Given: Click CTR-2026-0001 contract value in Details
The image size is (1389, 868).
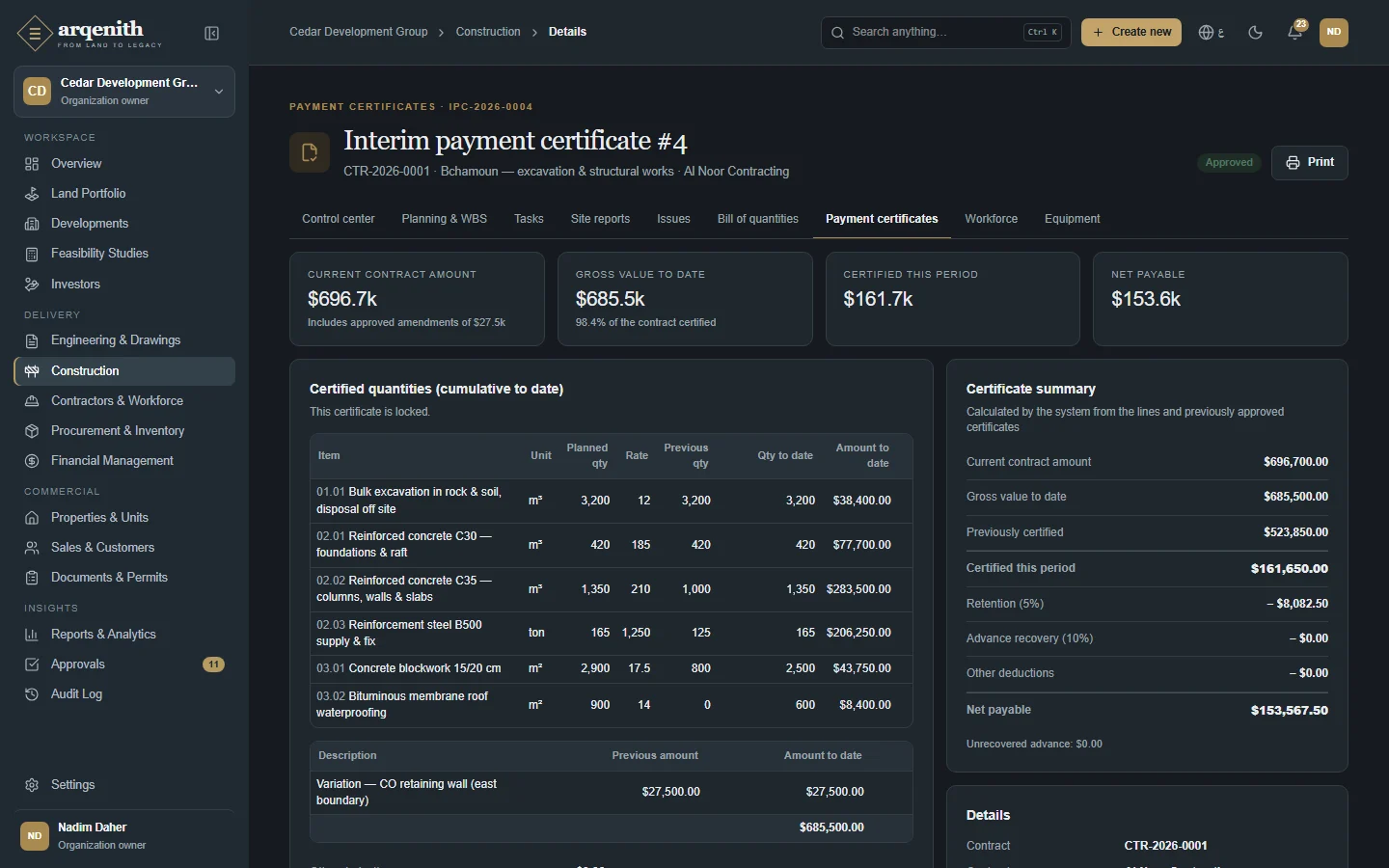Looking at the screenshot, I should [x=1165, y=846].
